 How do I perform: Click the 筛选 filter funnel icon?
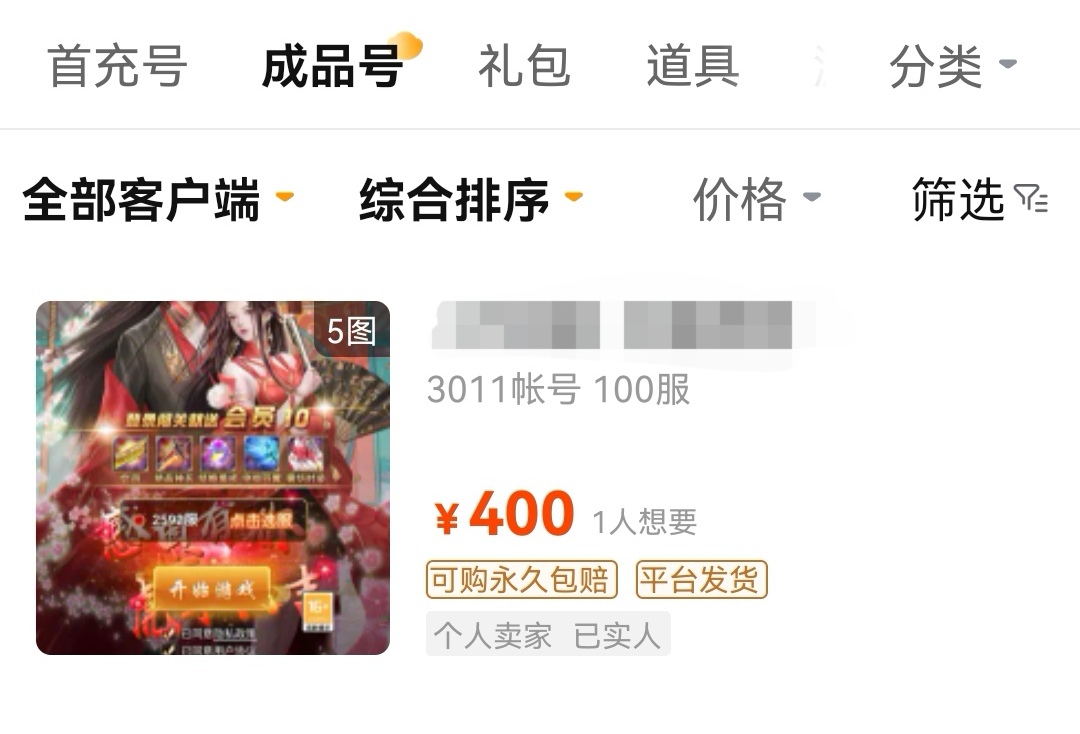pos(1031,198)
